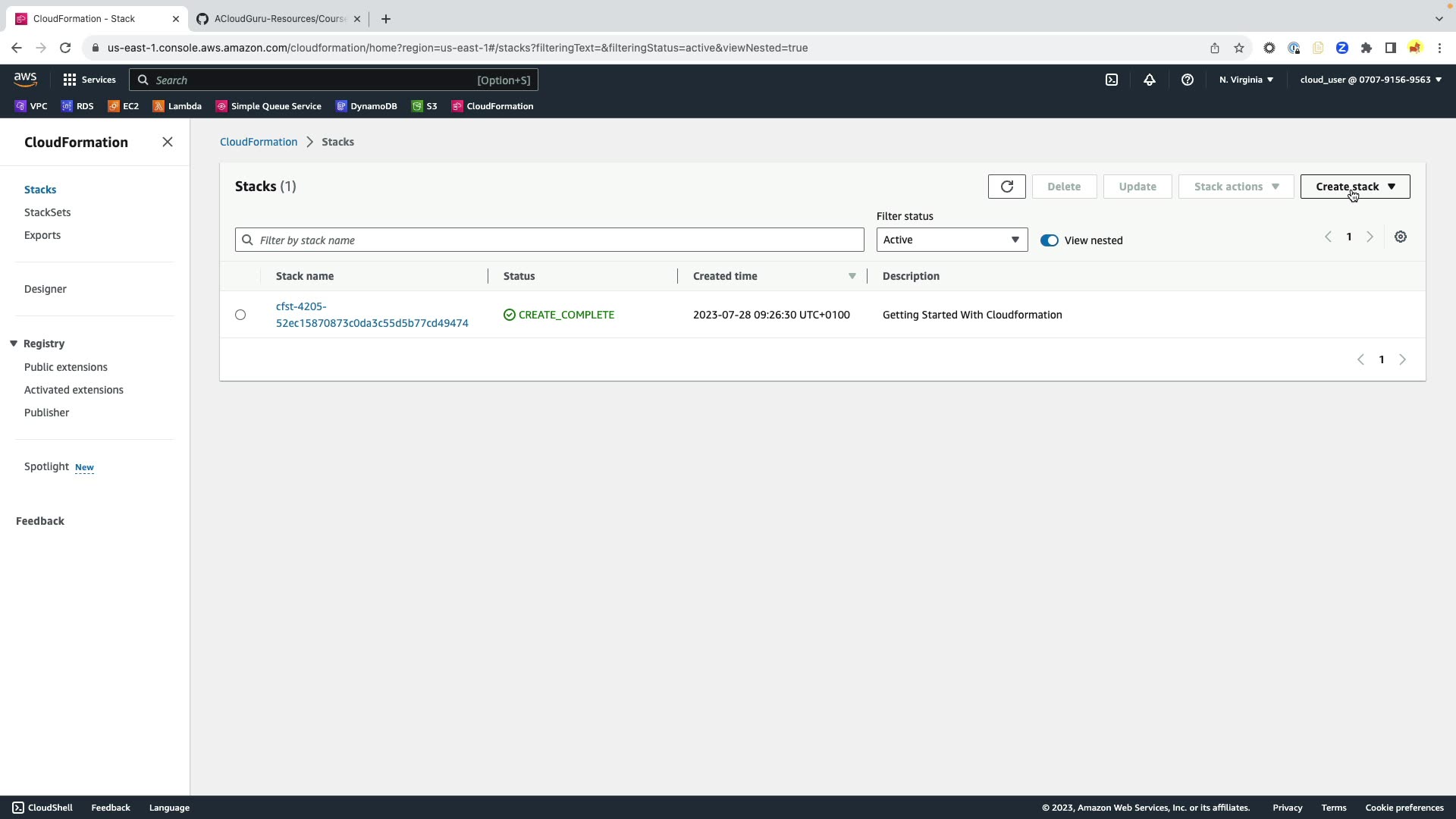Click the refresh stacks icon button
Viewport: 1456px width, 819px height.
[x=1006, y=187]
